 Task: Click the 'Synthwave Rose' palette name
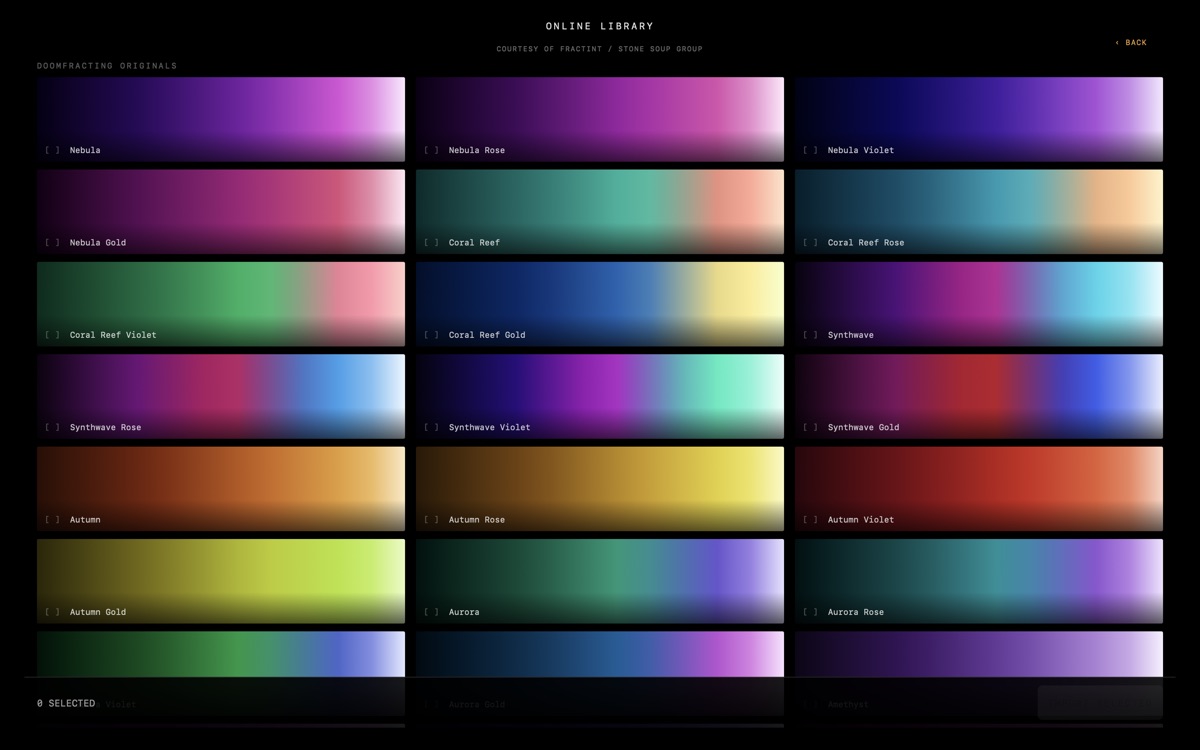point(106,428)
